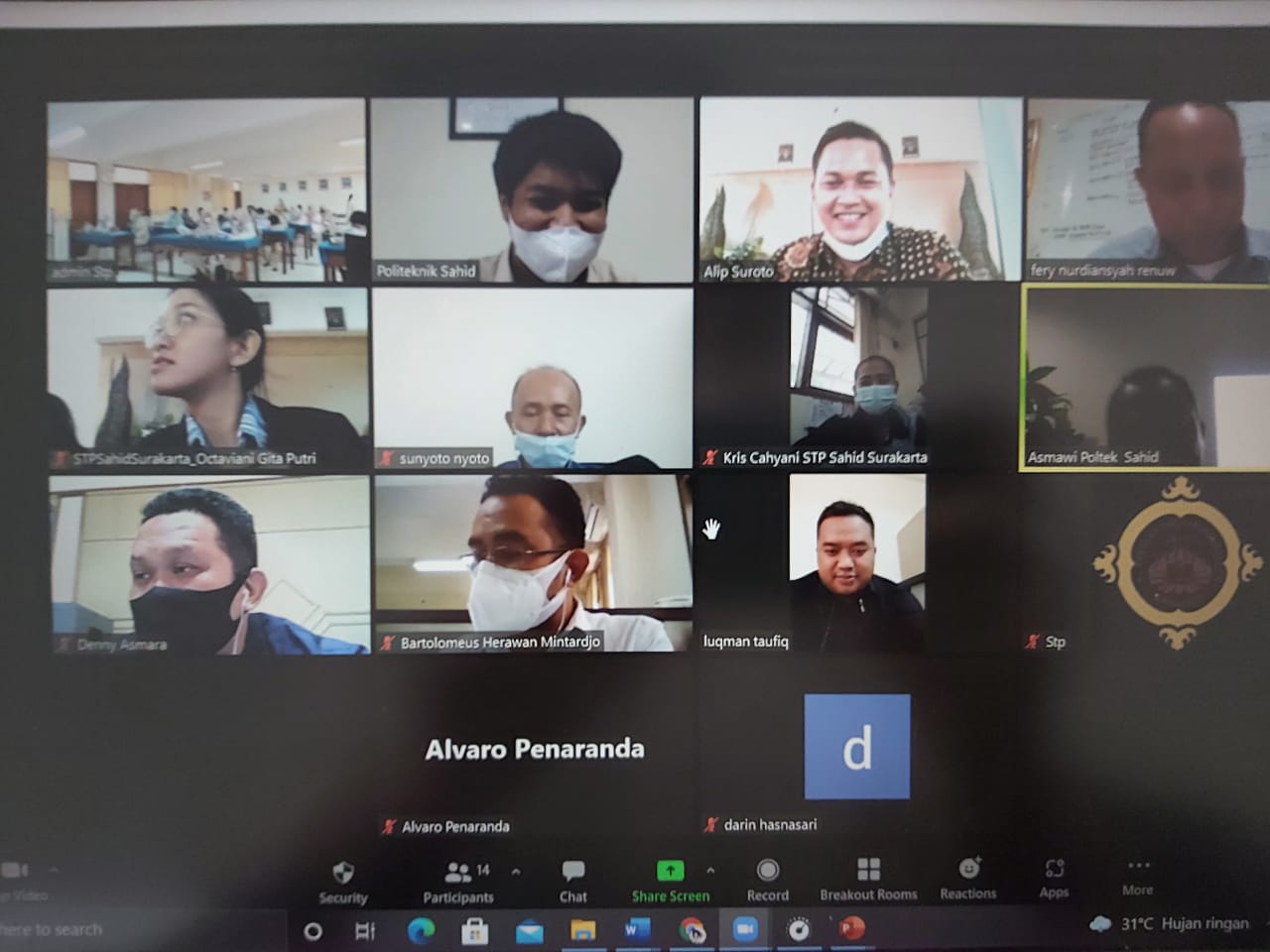Expand the Share Screen options caret
Screen dimensions: 1270x952
pyautogui.click(x=710, y=871)
